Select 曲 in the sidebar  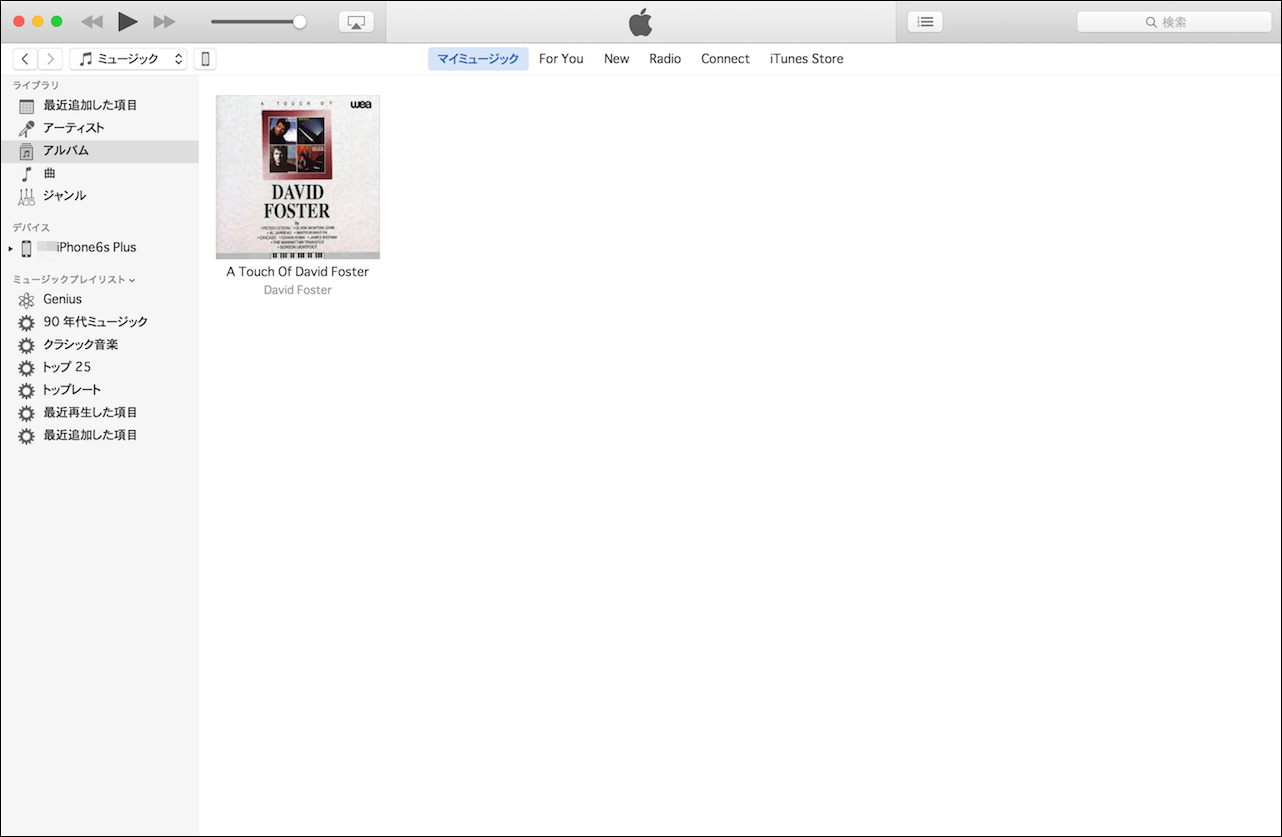click(99, 174)
